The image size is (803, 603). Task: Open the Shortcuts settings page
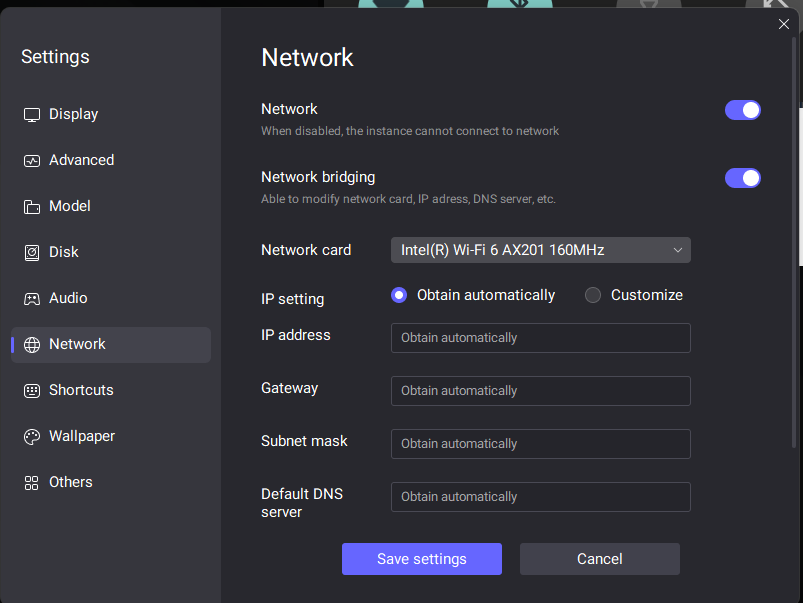click(x=111, y=390)
